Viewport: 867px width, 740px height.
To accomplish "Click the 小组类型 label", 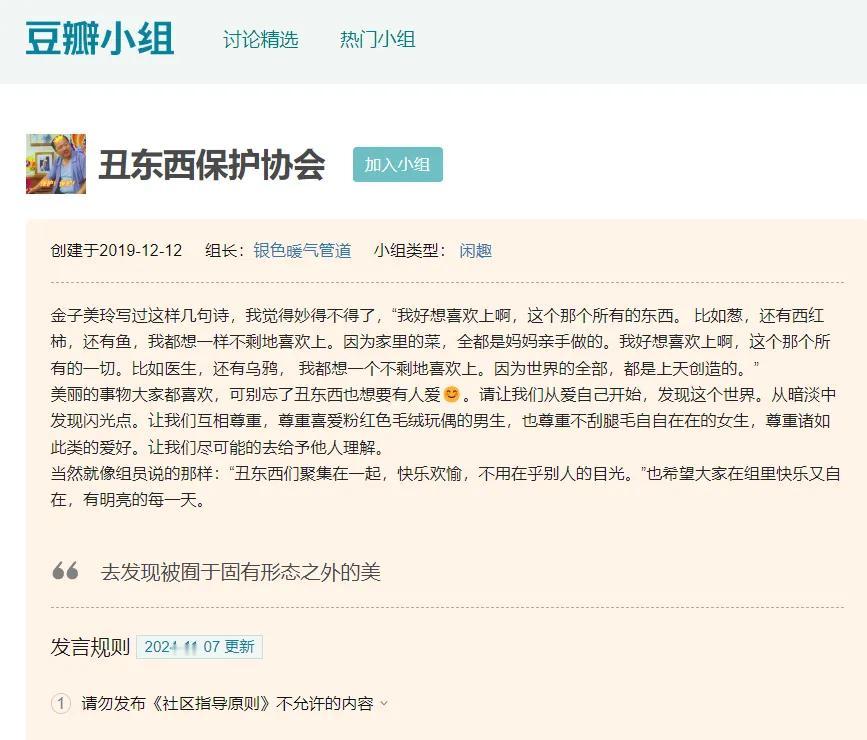I will click(x=404, y=251).
